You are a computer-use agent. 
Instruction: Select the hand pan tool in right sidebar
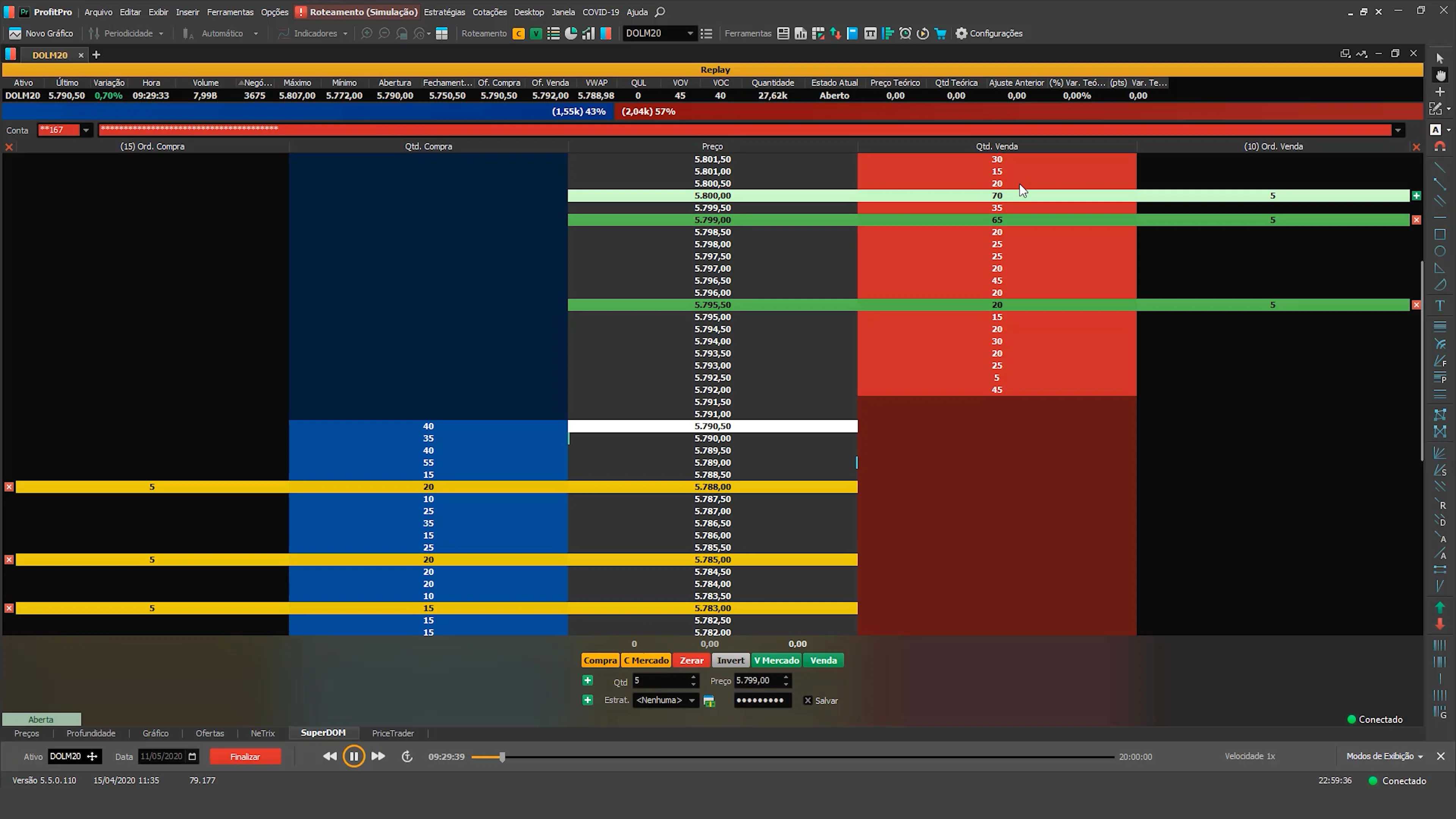coord(1440,75)
